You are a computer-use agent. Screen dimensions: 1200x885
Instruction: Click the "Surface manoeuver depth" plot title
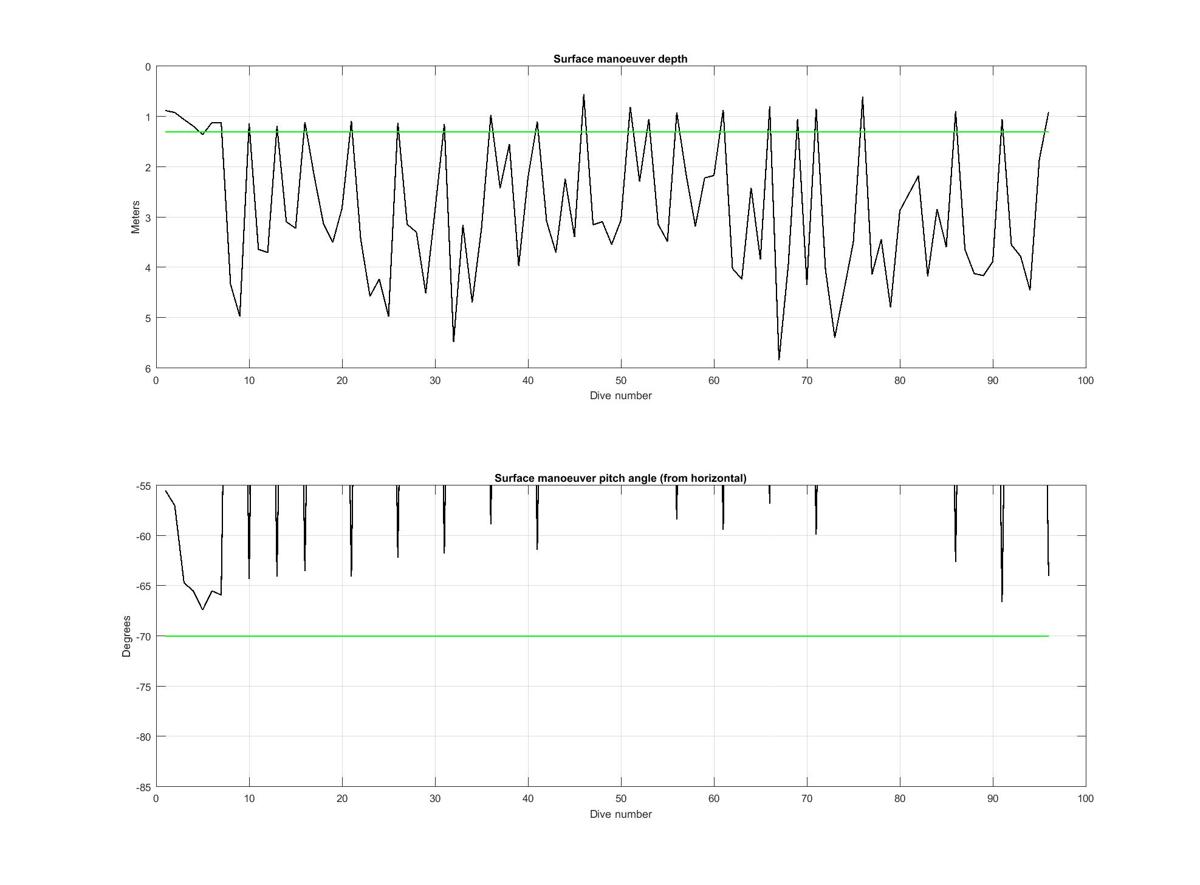(620, 59)
